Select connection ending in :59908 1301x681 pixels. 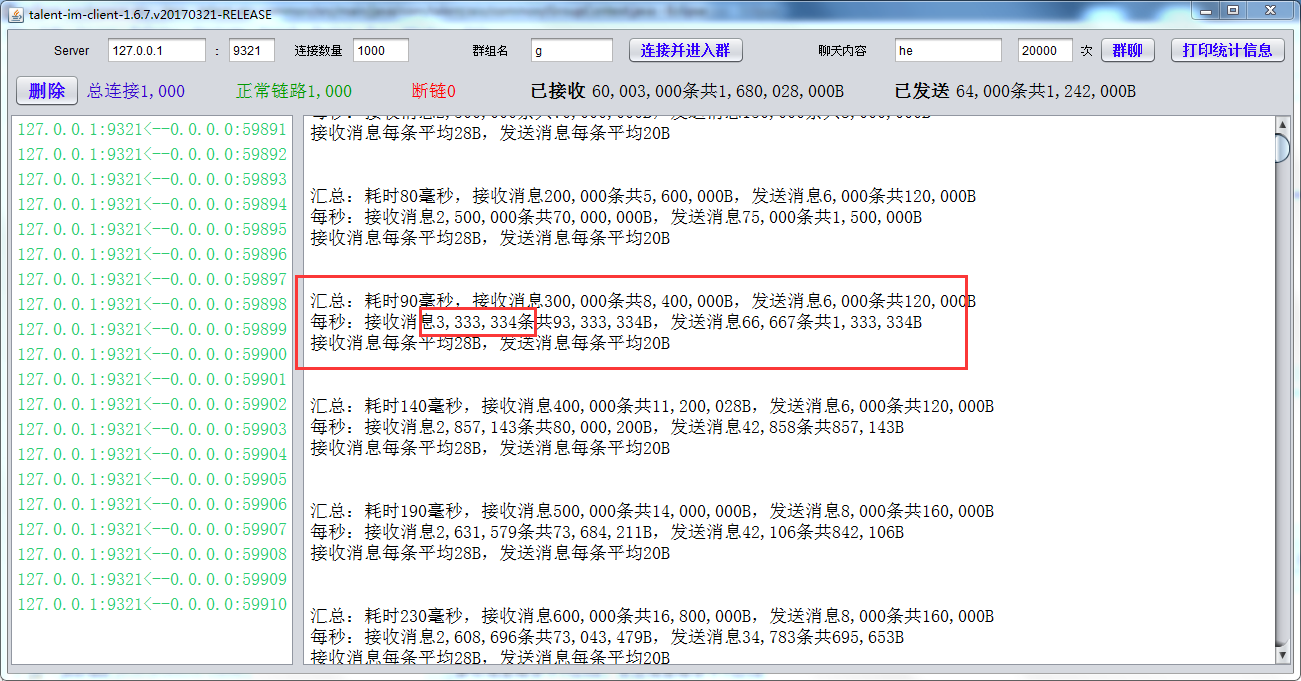click(x=152, y=554)
